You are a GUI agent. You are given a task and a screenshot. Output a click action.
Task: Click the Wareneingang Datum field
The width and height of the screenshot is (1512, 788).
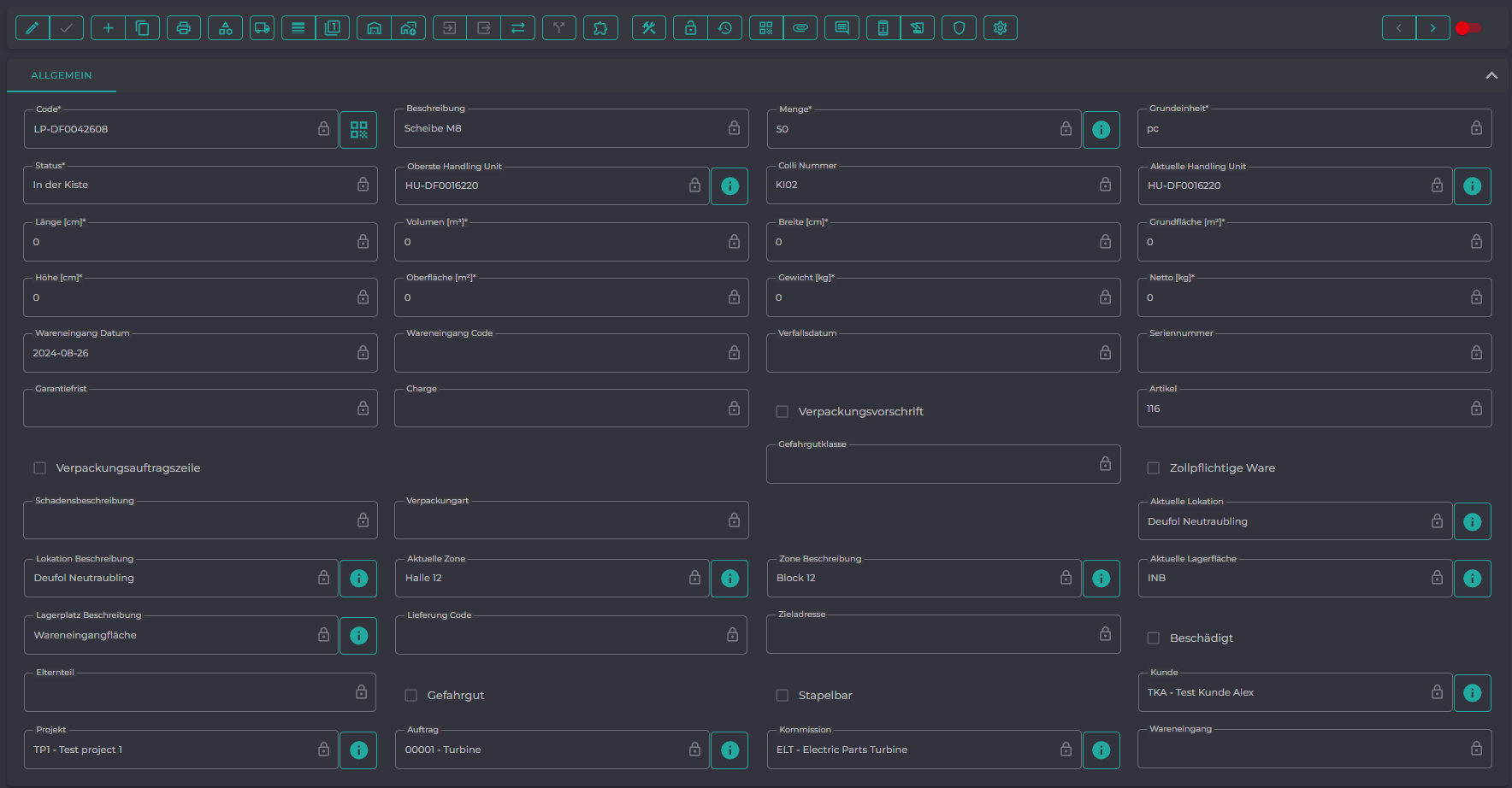[200, 353]
